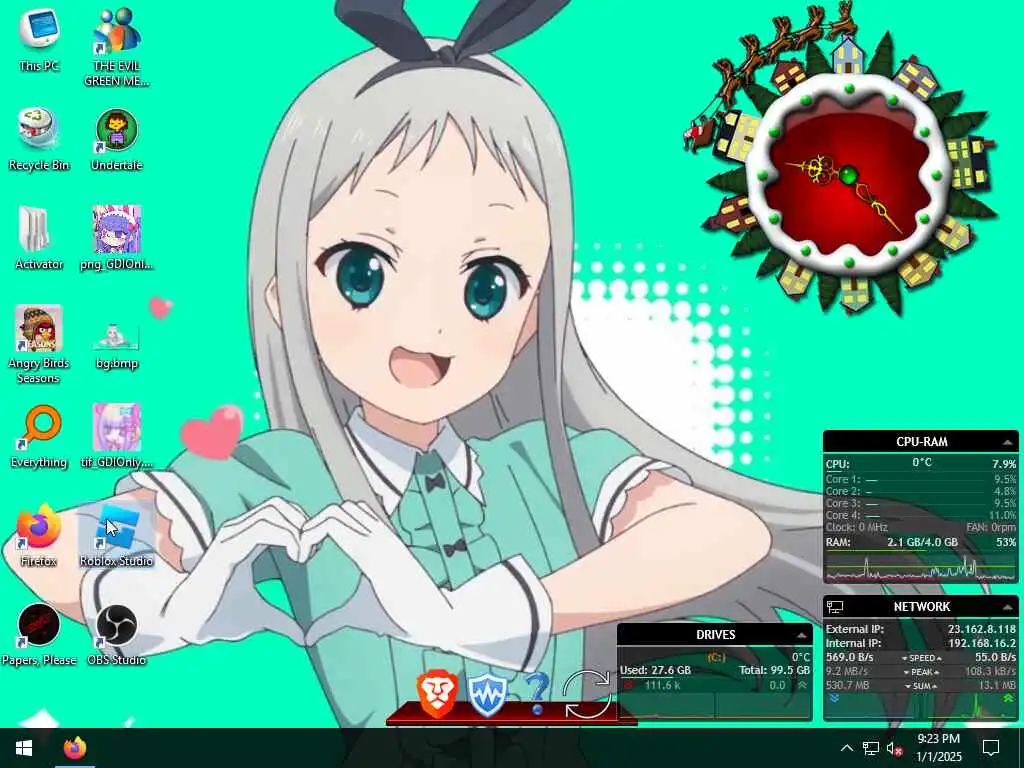Click the RAM usage 2.1 GB/4.0 GB

[922, 543]
